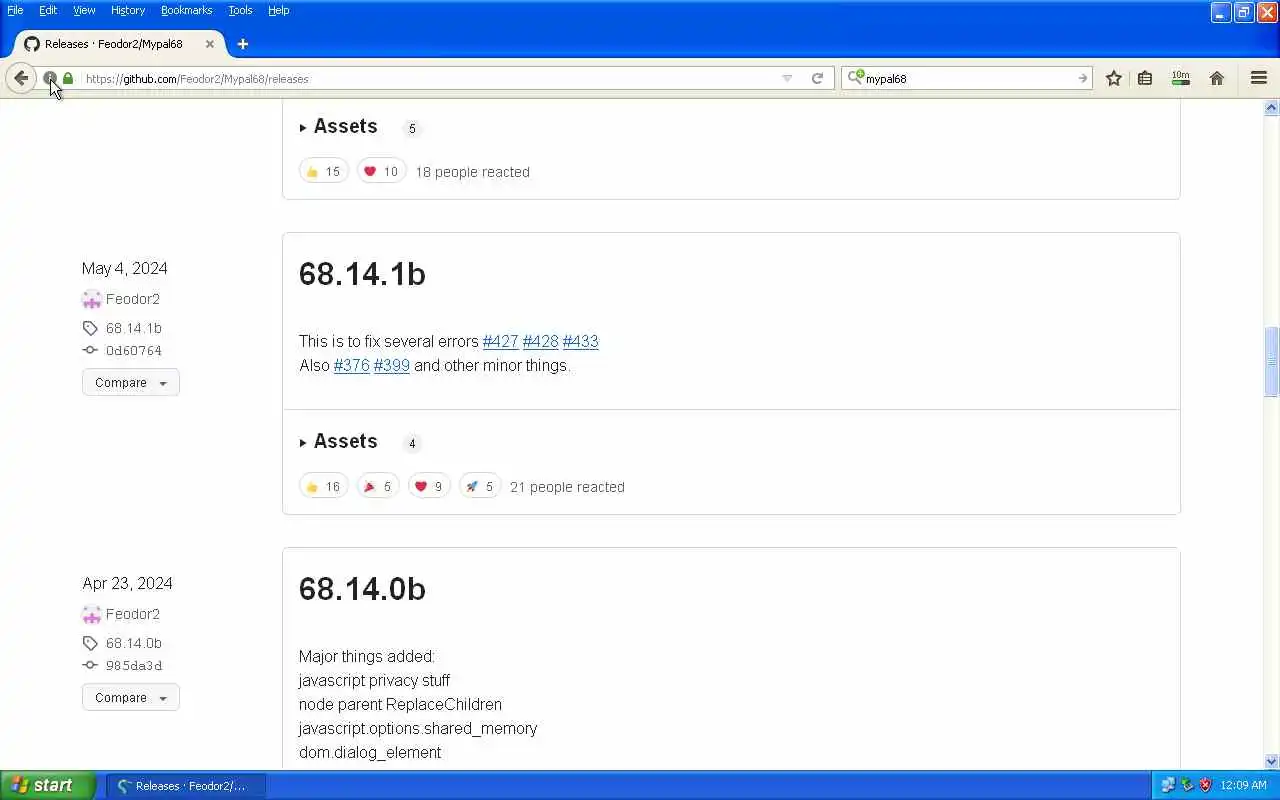Show bookmarks list icon in toolbar
The image size is (1280, 800).
coord(1145,78)
